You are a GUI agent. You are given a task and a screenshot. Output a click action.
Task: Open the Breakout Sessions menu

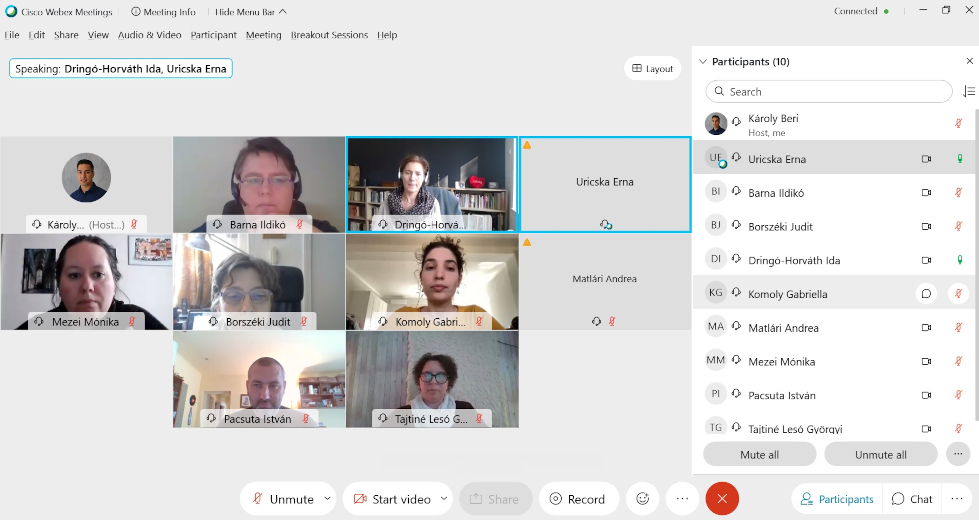pos(329,35)
